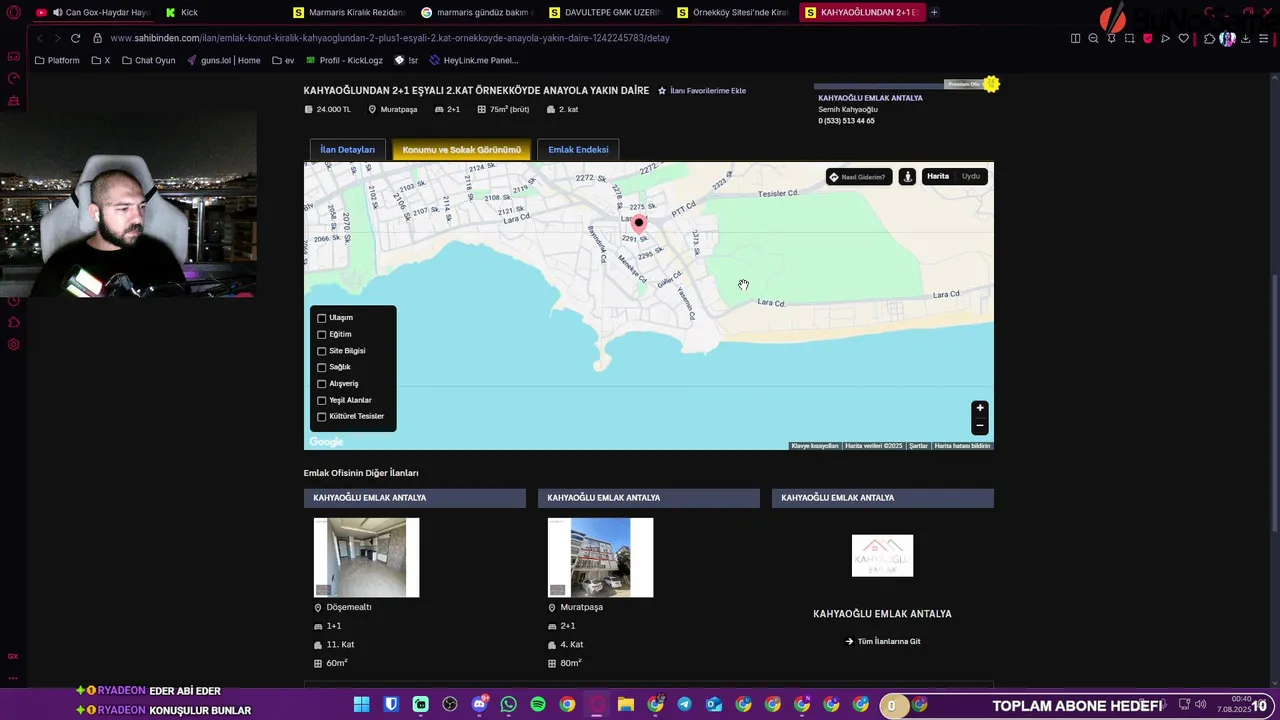Click the İlanı Favorilerime Ekle link
The width and height of the screenshot is (1280, 720).
[x=708, y=91]
